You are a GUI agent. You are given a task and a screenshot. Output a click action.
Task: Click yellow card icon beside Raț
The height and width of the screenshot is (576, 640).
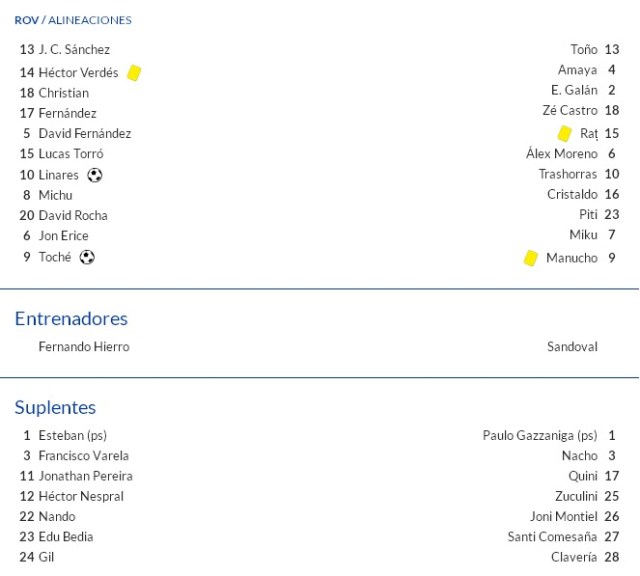click(564, 133)
